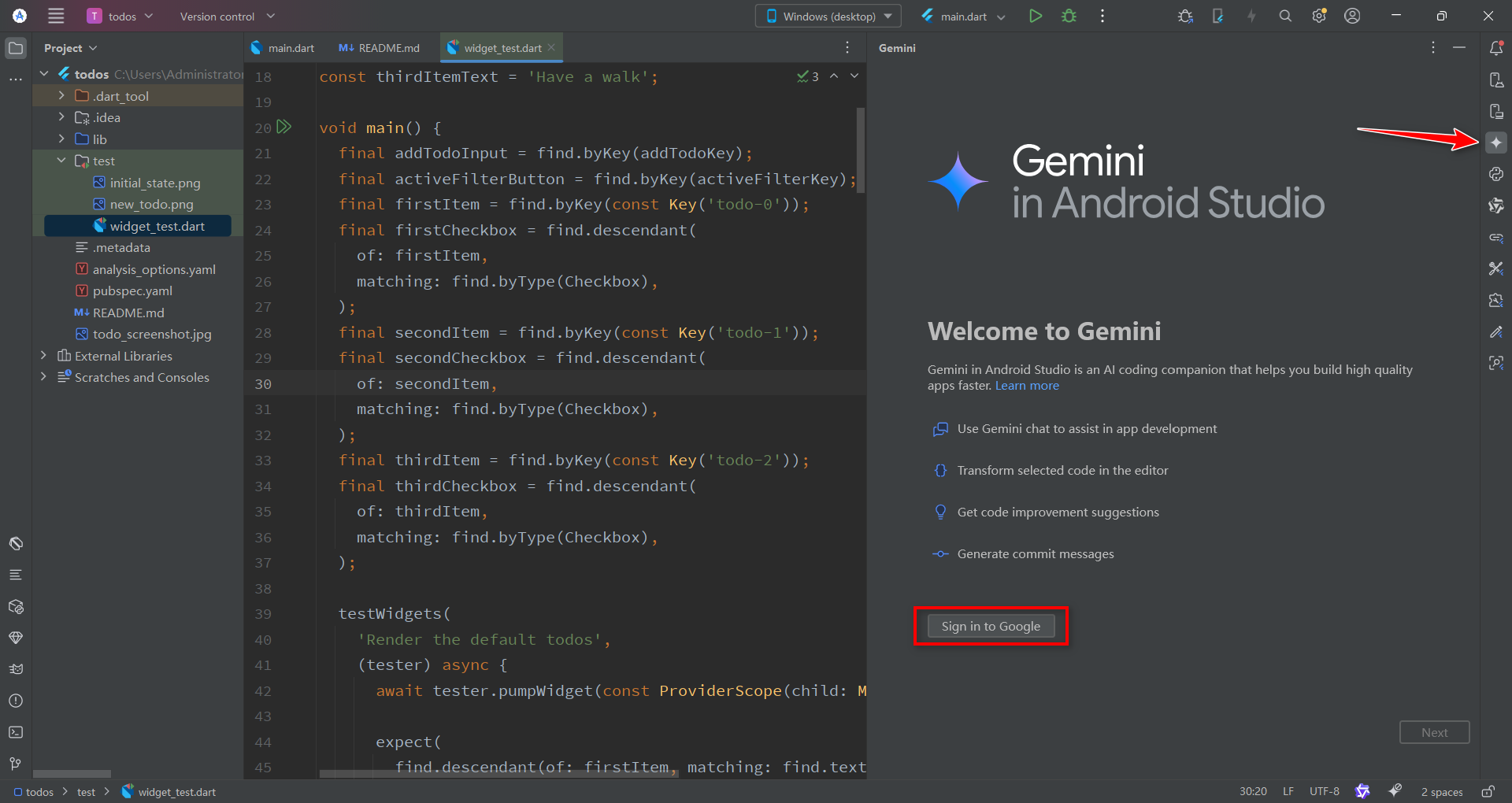Click the test breadcrumb in bottom bar
The height and width of the screenshot is (803, 1512).
(86, 792)
